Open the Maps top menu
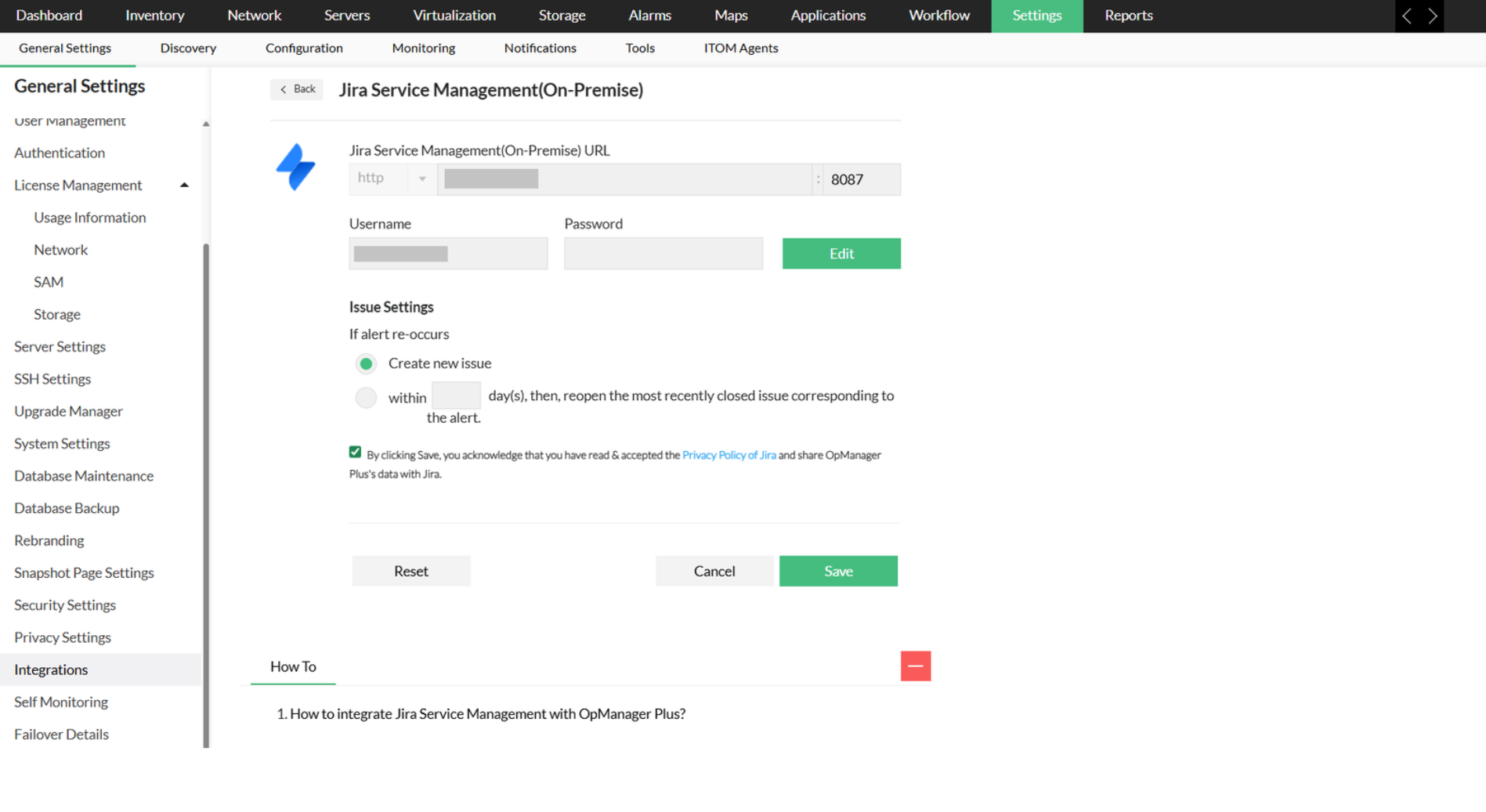 (x=731, y=16)
